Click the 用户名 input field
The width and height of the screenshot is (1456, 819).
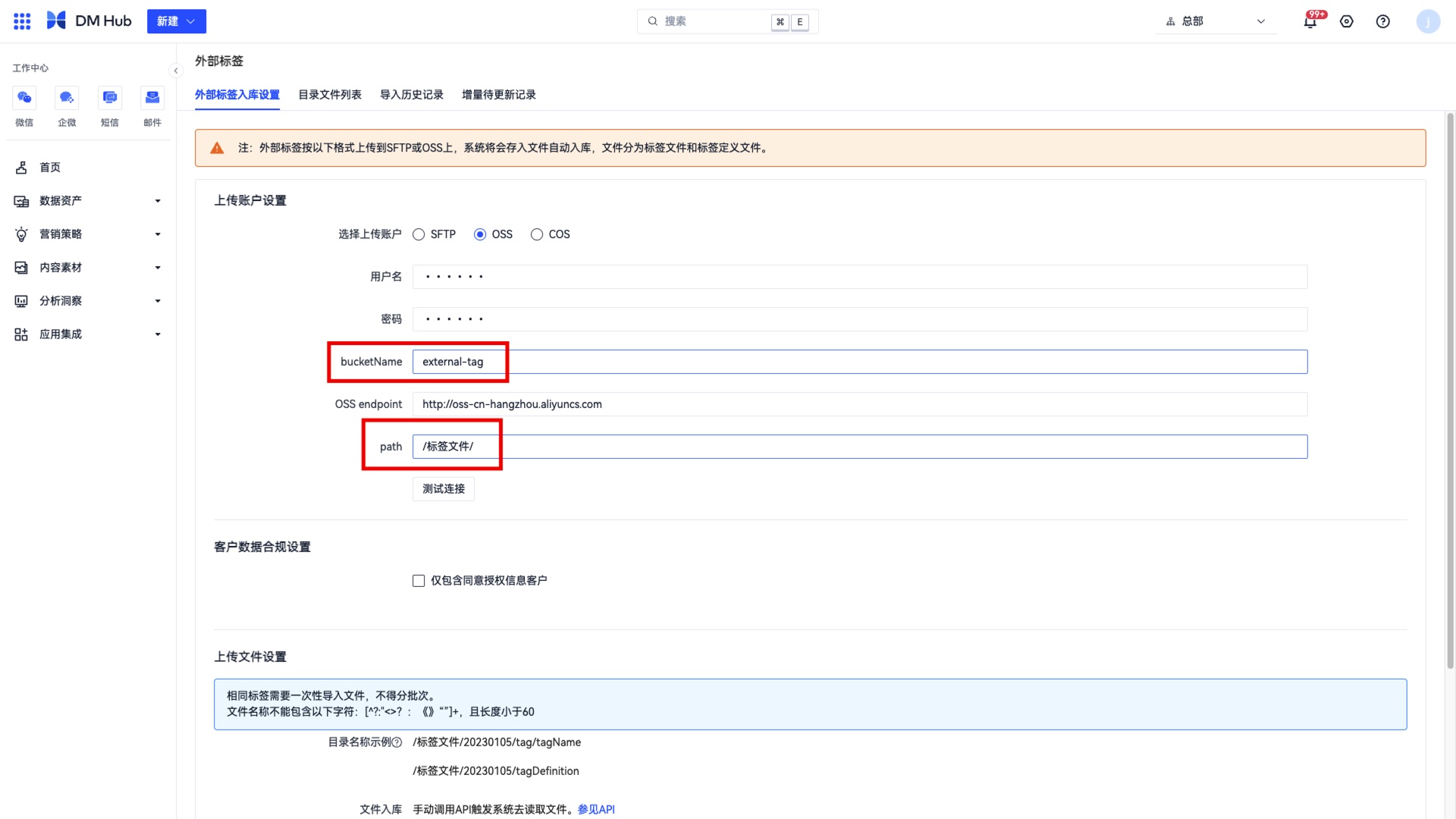(860, 277)
